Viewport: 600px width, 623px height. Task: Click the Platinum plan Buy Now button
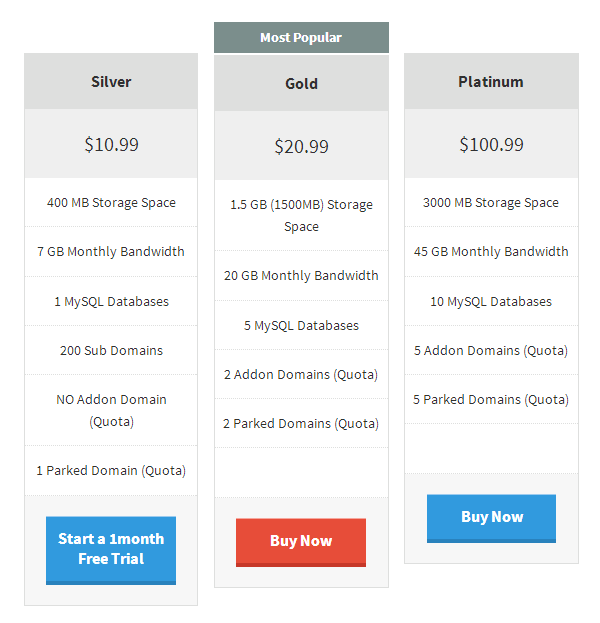pos(491,519)
